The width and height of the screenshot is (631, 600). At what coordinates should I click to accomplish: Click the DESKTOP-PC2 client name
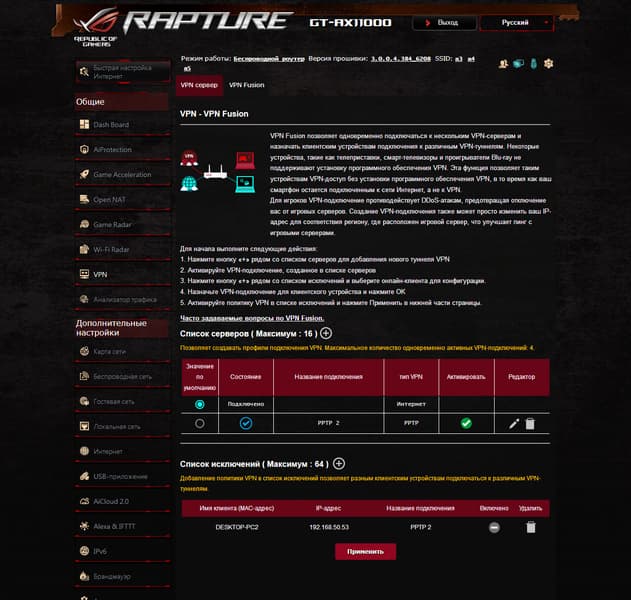point(237,527)
